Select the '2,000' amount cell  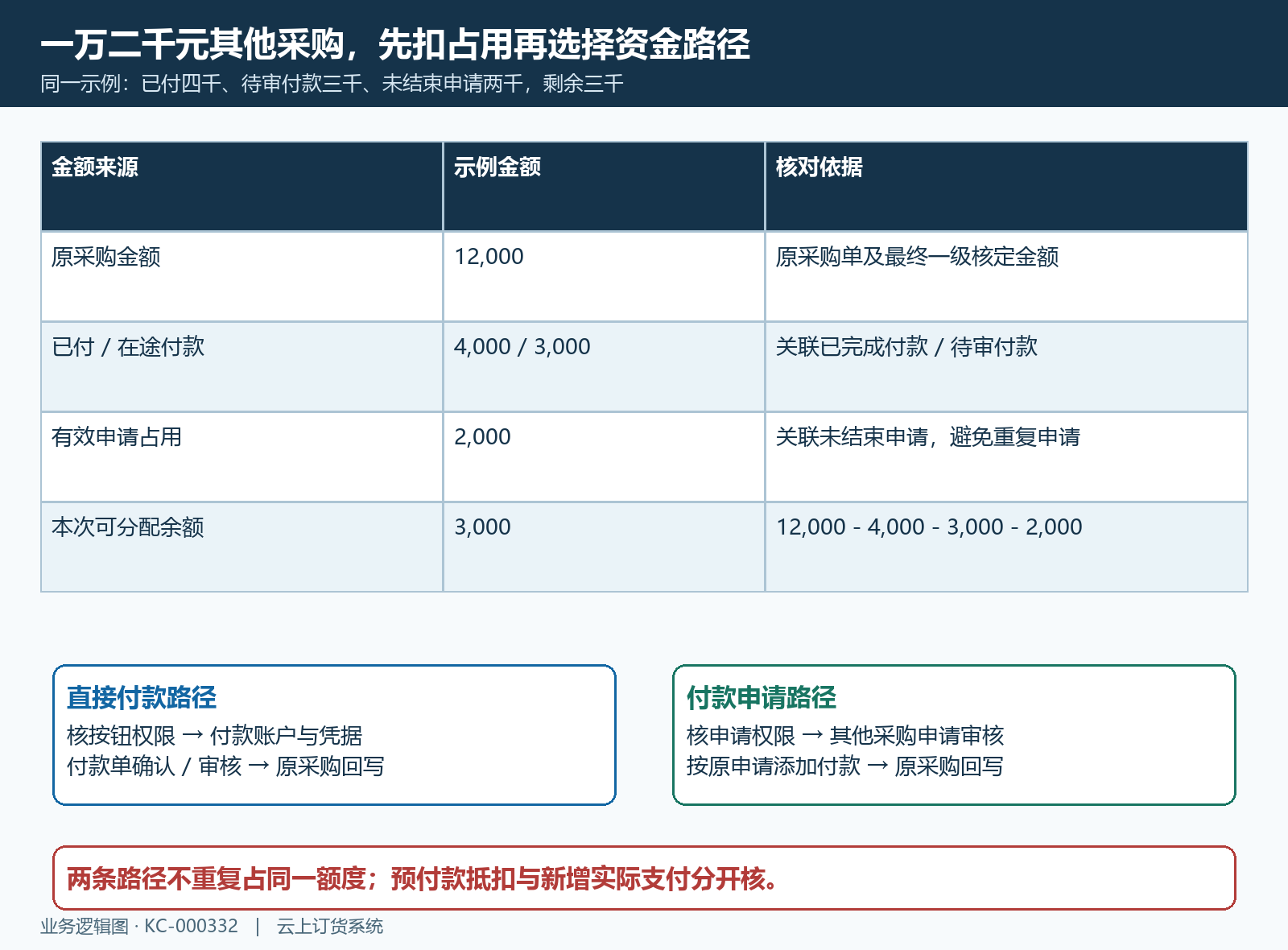[x=604, y=457]
